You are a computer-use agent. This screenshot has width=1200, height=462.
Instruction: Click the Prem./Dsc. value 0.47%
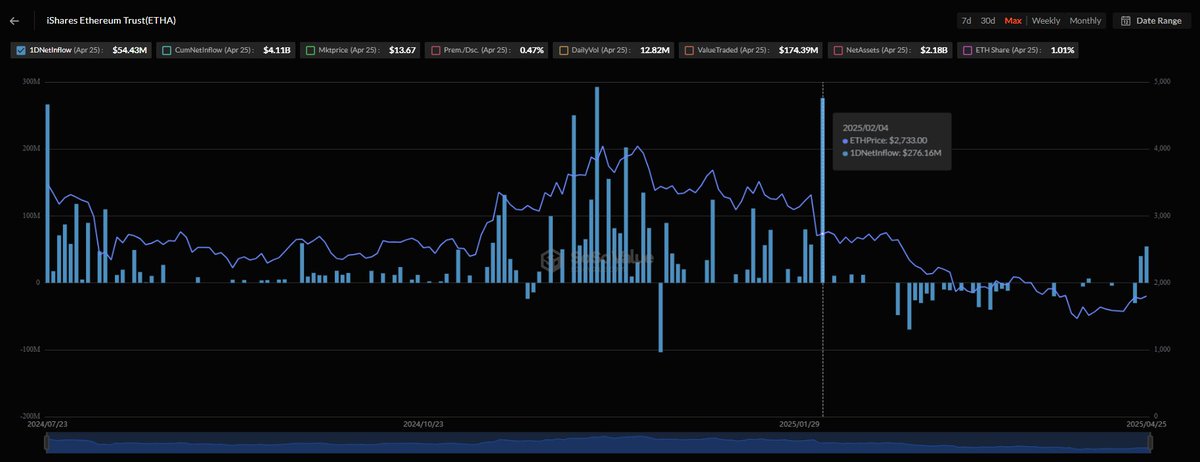[532, 50]
